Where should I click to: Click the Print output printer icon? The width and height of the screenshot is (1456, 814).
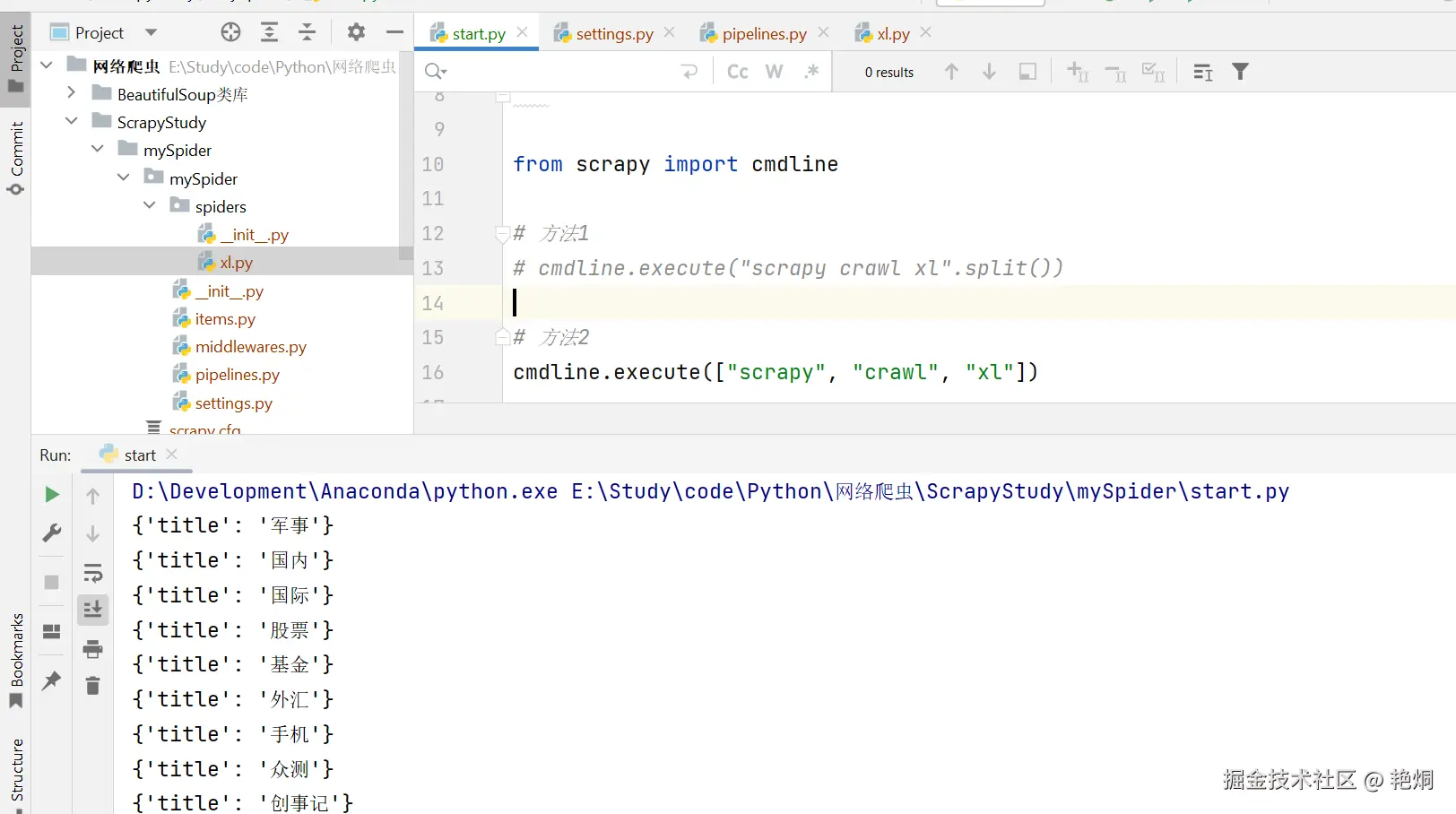(92, 649)
